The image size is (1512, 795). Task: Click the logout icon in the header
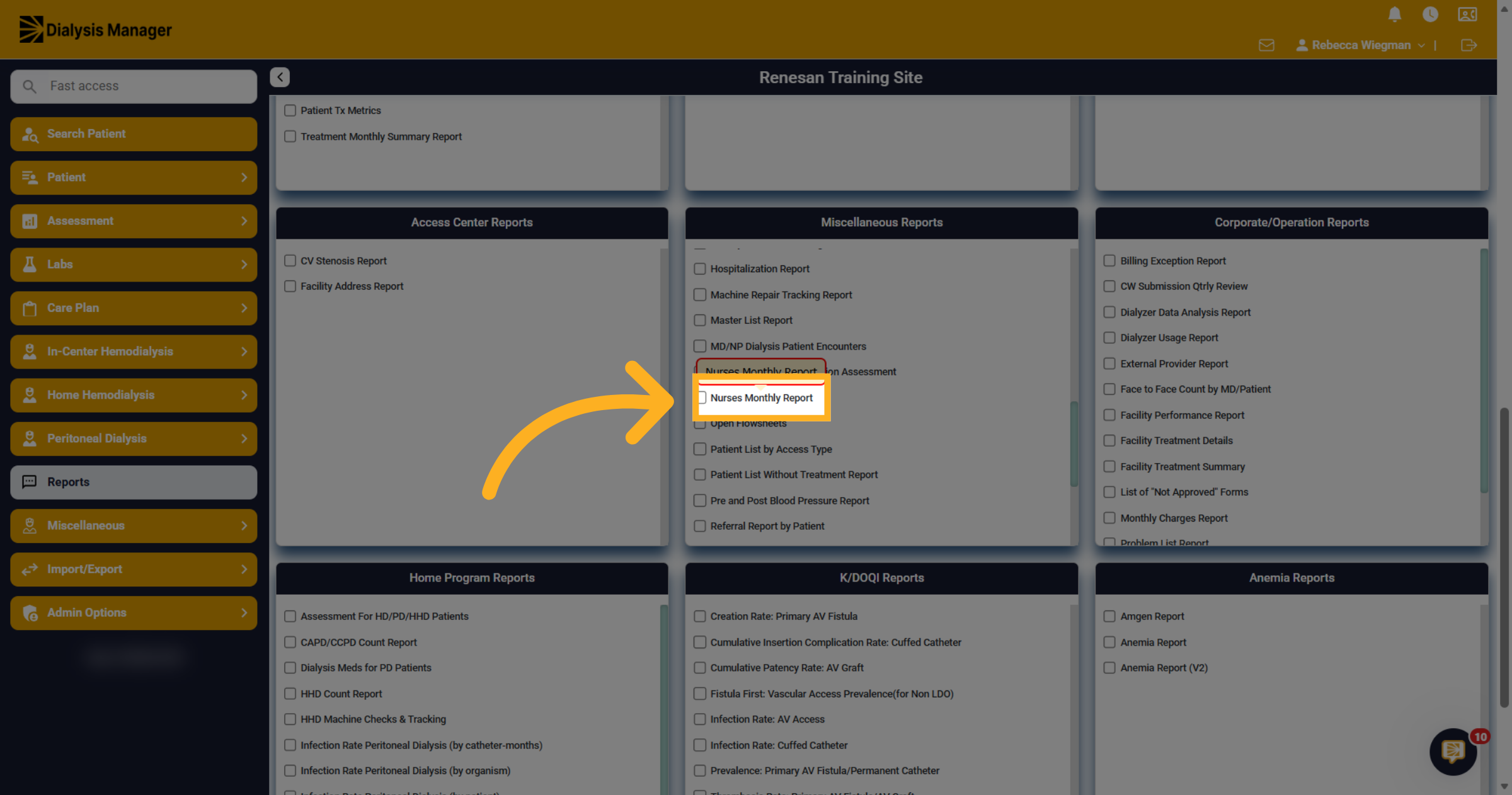(1469, 45)
